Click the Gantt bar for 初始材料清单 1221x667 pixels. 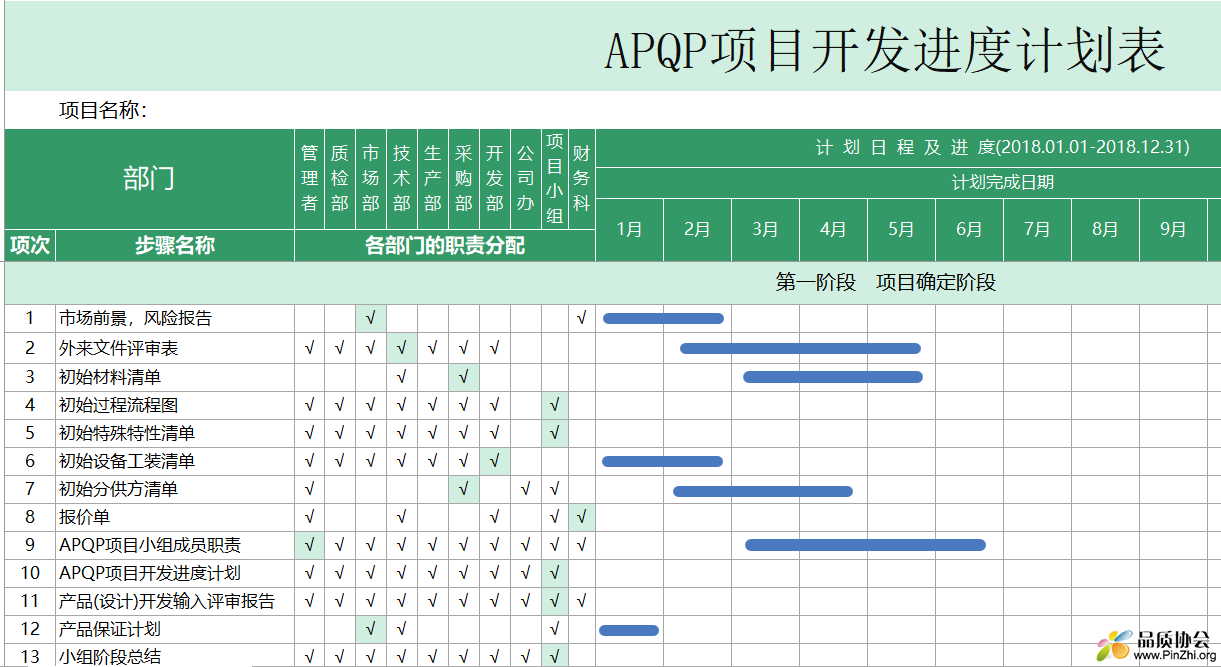pos(833,377)
